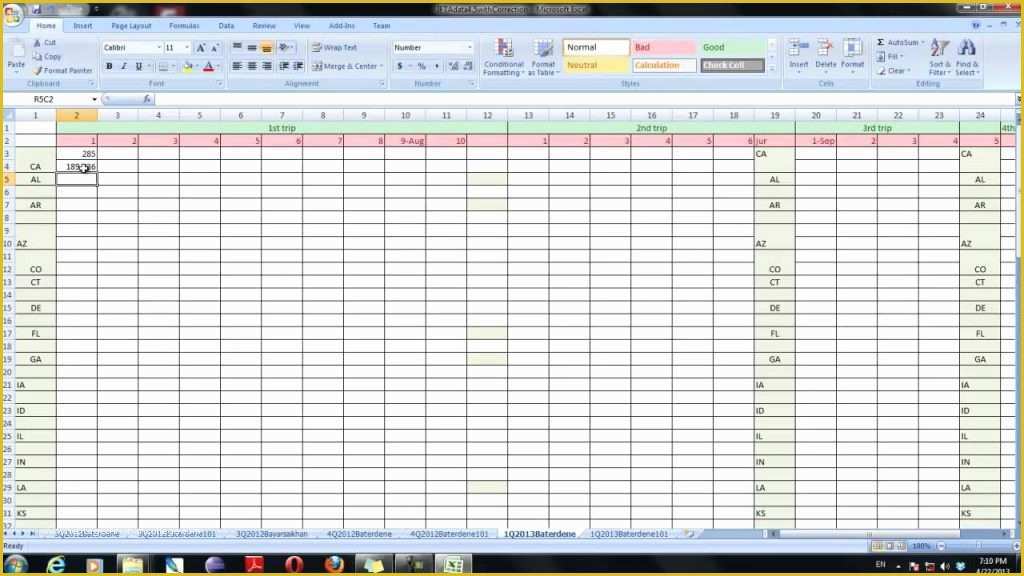Open Firefox from the taskbar

pos(334,564)
